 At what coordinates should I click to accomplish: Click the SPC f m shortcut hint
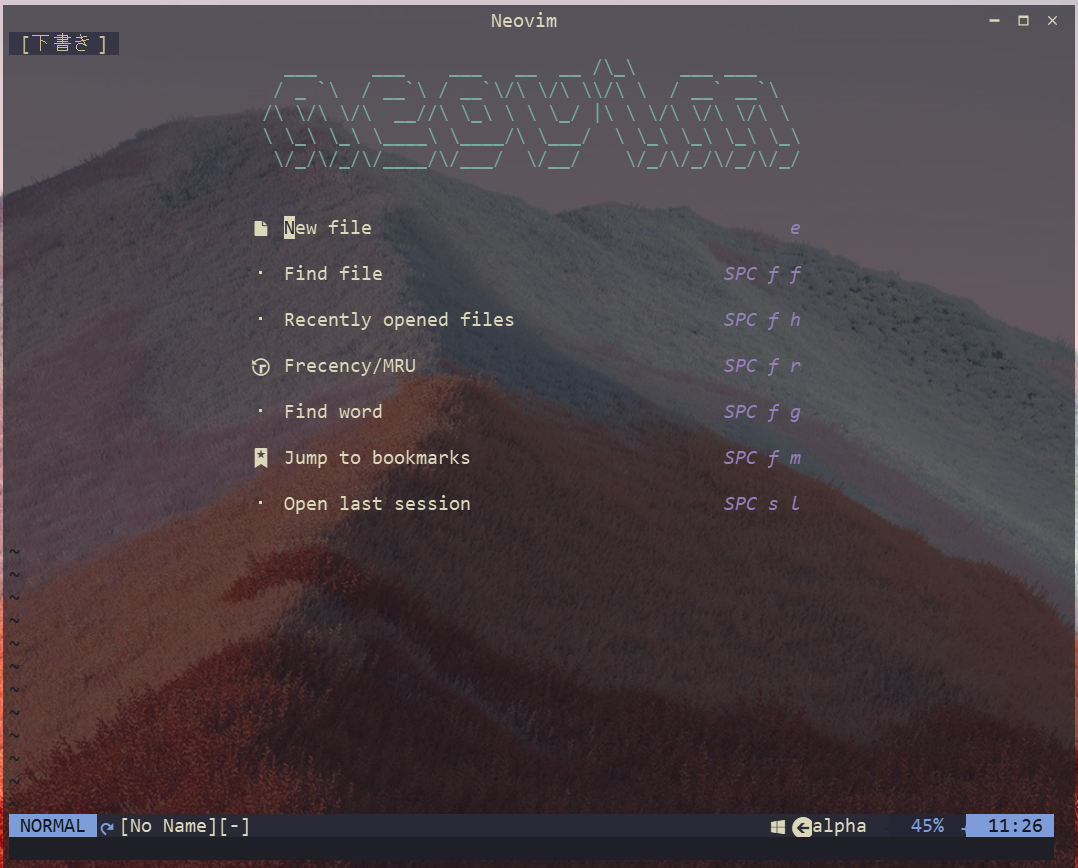762,458
